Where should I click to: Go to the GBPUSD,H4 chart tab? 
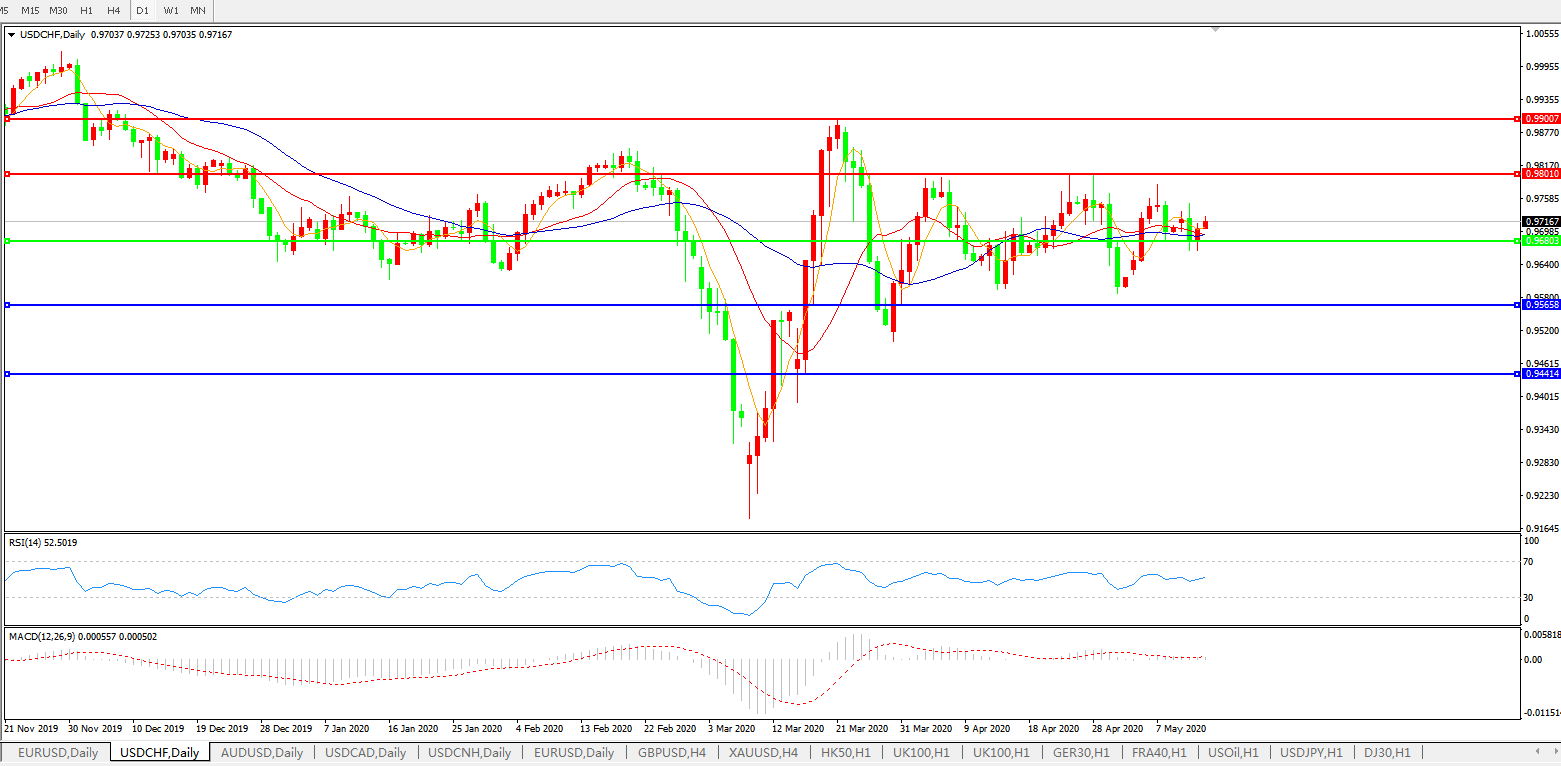(672, 753)
